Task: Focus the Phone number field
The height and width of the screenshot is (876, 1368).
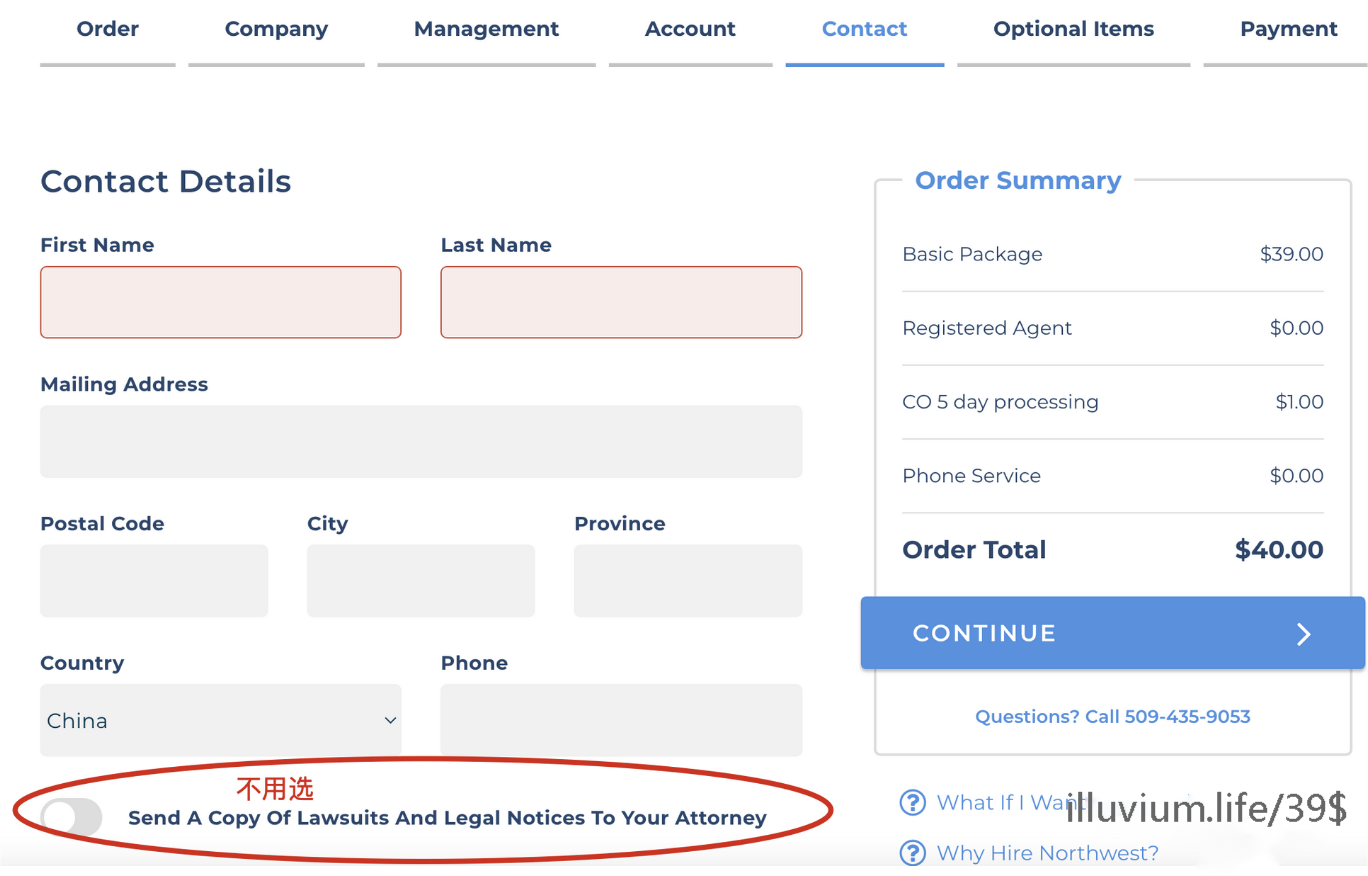Action: (x=621, y=720)
